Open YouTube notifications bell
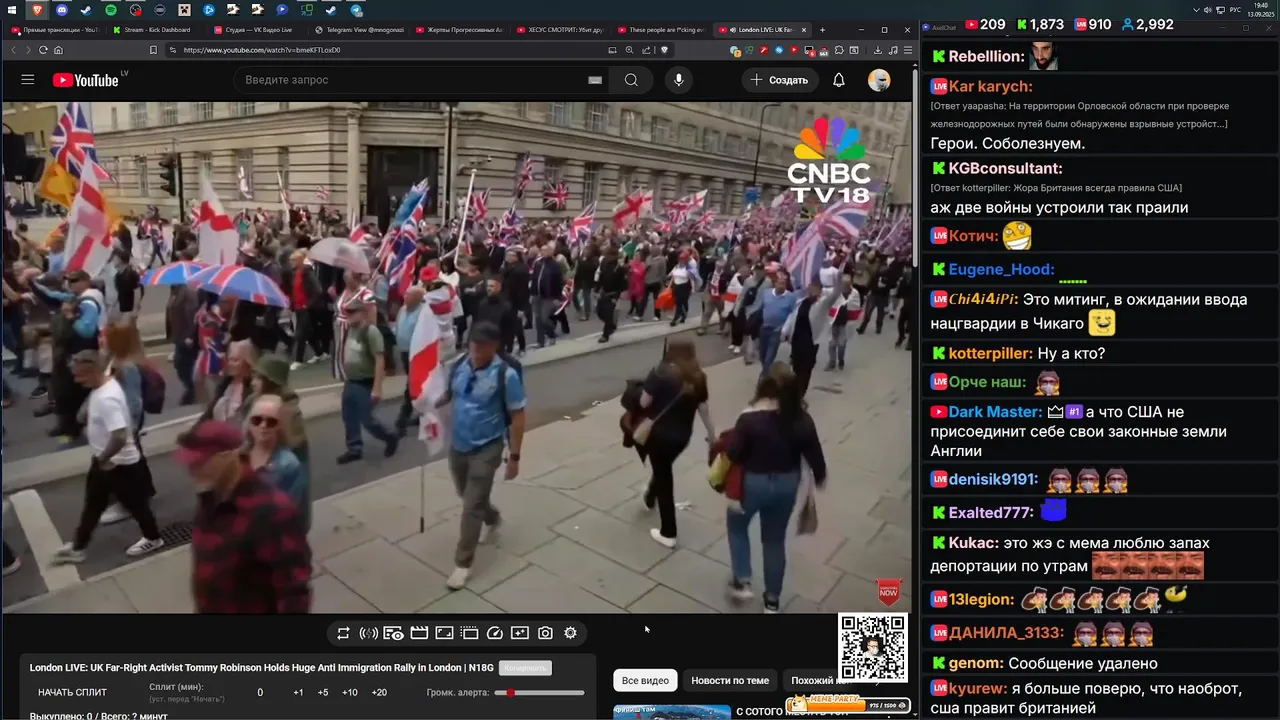 [839, 80]
